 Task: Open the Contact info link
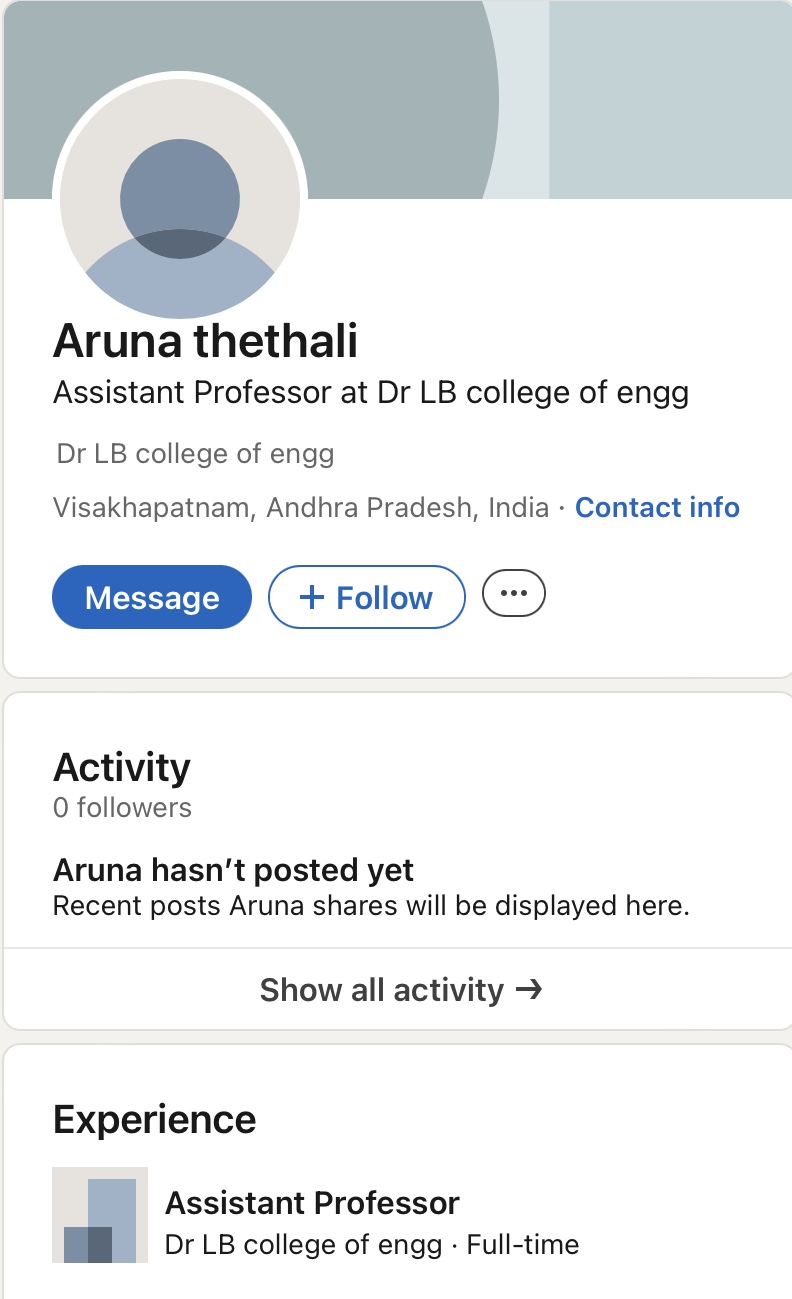click(657, 508)
